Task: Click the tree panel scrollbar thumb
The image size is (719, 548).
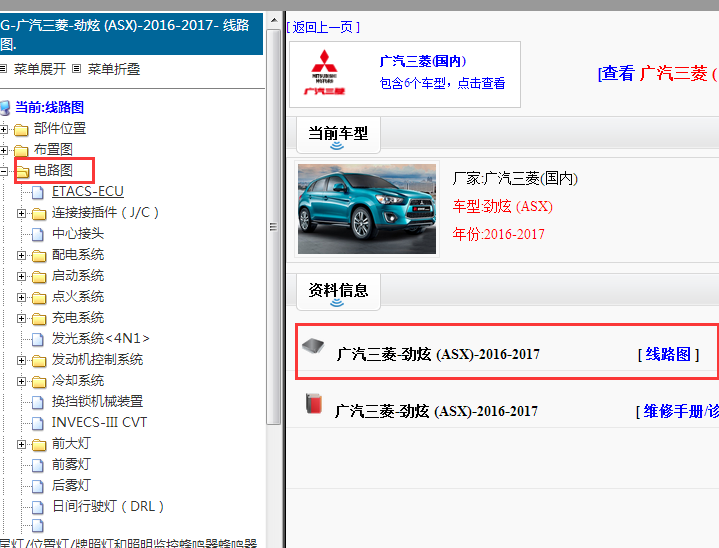Action: tap(273, 227)
